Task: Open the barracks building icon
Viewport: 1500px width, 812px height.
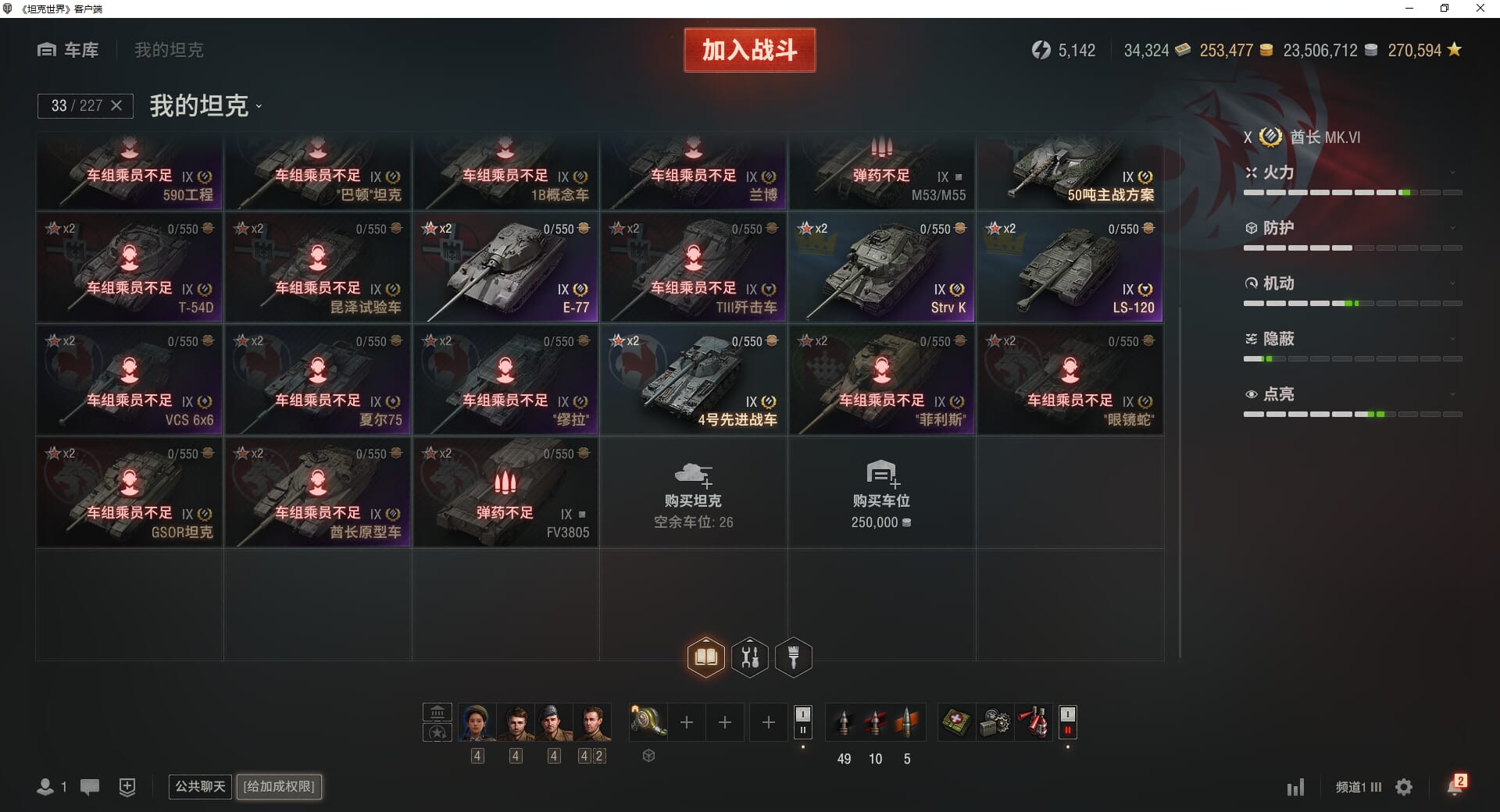Action: (437, 712)
